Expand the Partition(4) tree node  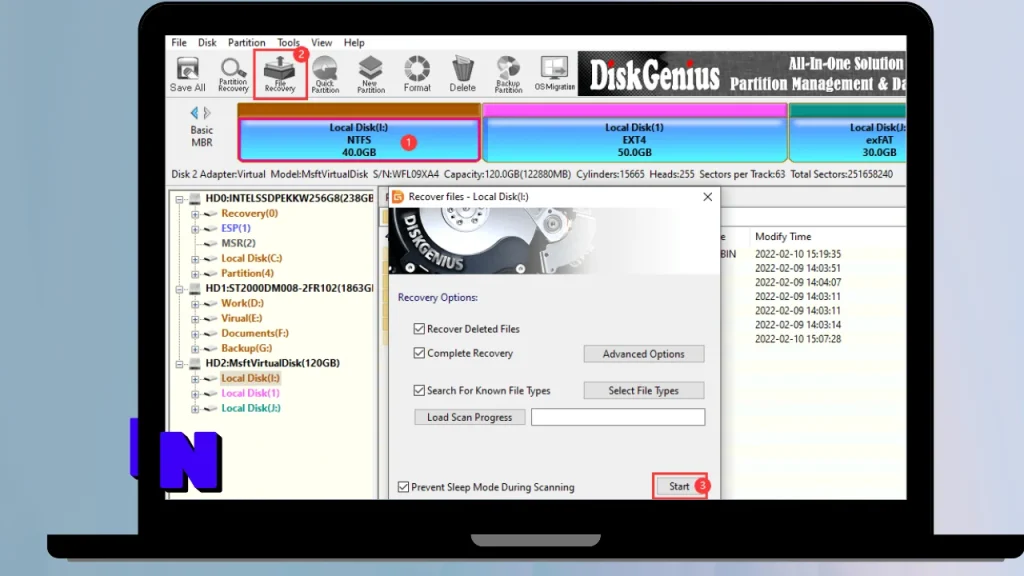(x=195, y=274)
